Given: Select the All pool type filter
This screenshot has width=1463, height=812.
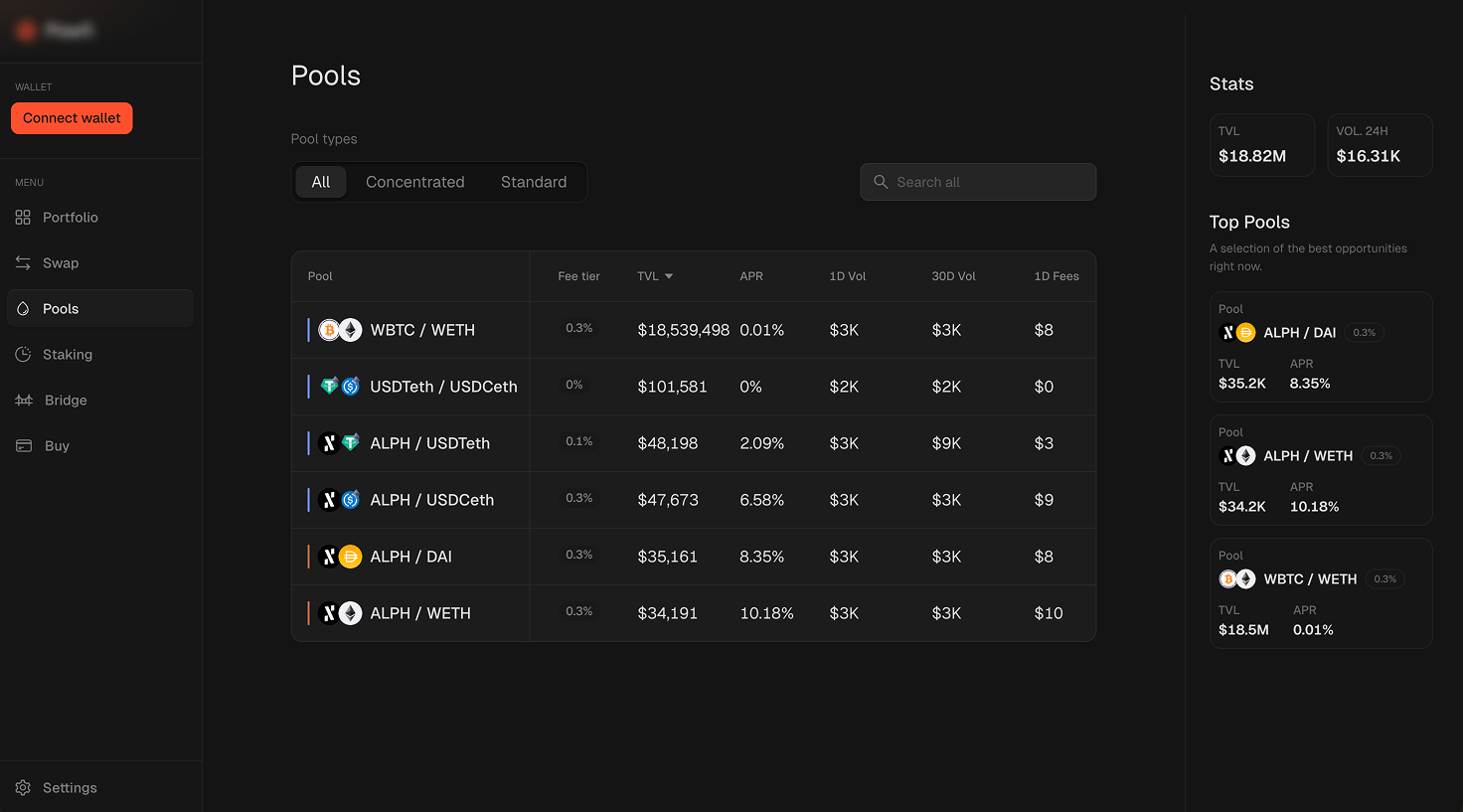Looking at the screenshot, I should [321, 182].
